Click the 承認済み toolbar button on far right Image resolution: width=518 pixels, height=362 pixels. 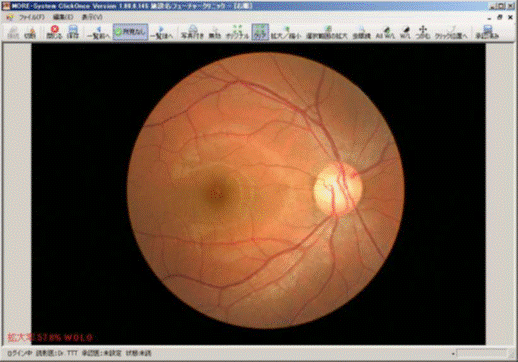pos(487,32)
